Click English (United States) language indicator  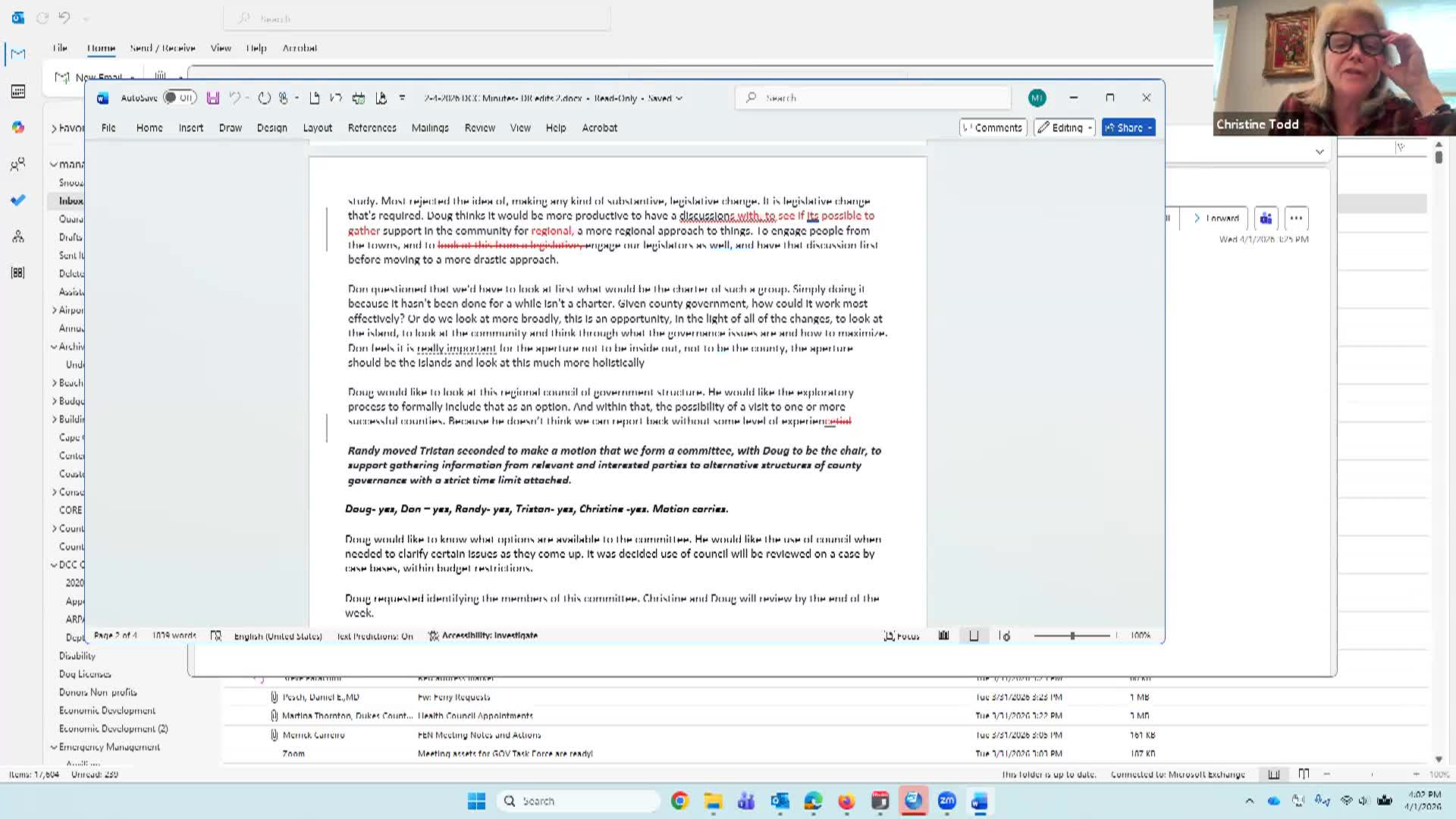coord(278,635)
